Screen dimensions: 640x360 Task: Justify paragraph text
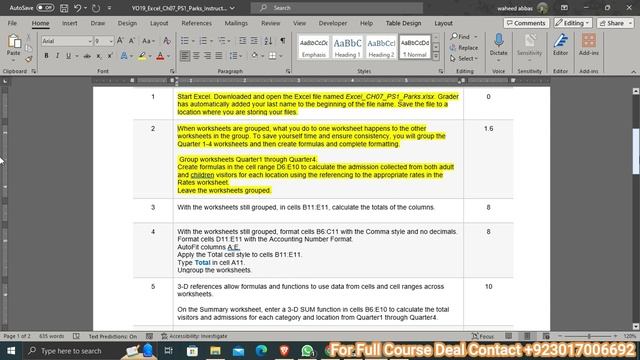click(219, 56)
